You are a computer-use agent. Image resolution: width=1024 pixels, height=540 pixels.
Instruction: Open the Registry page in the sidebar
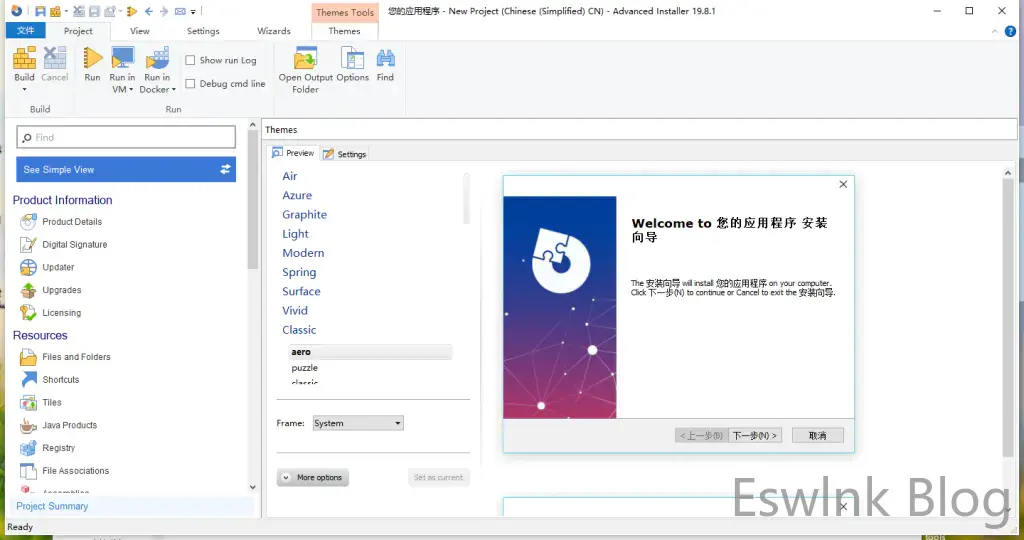point(58,448)
